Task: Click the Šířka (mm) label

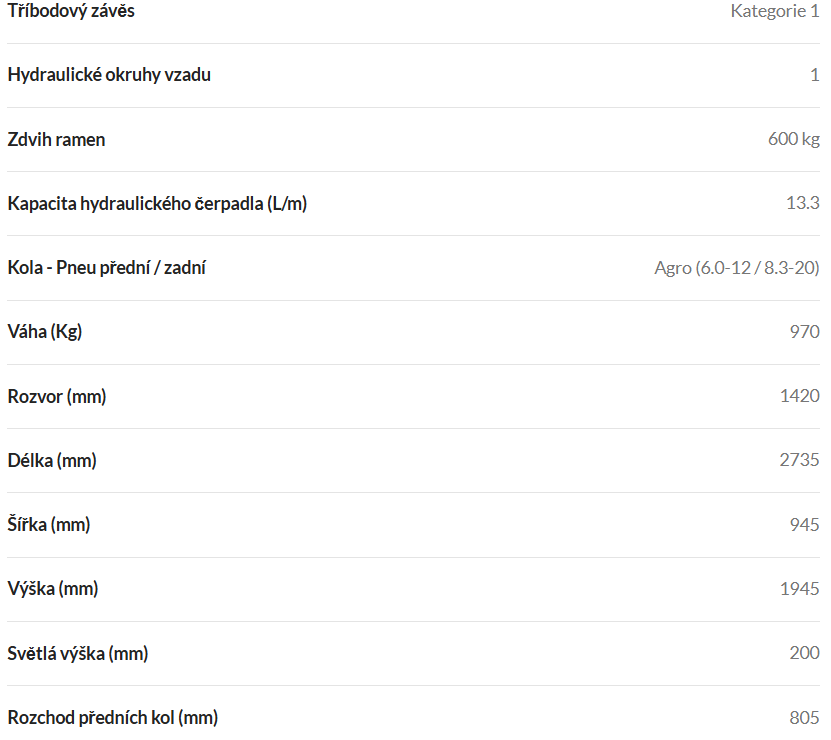Action: click(x=49, y=525)
